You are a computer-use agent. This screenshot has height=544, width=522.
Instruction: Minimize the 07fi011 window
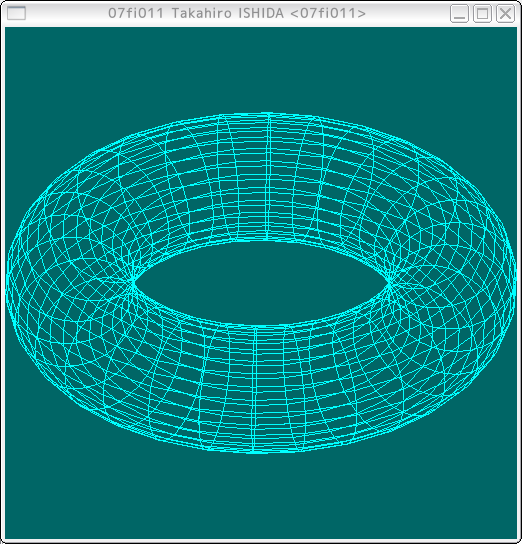[x=459, y=14]
